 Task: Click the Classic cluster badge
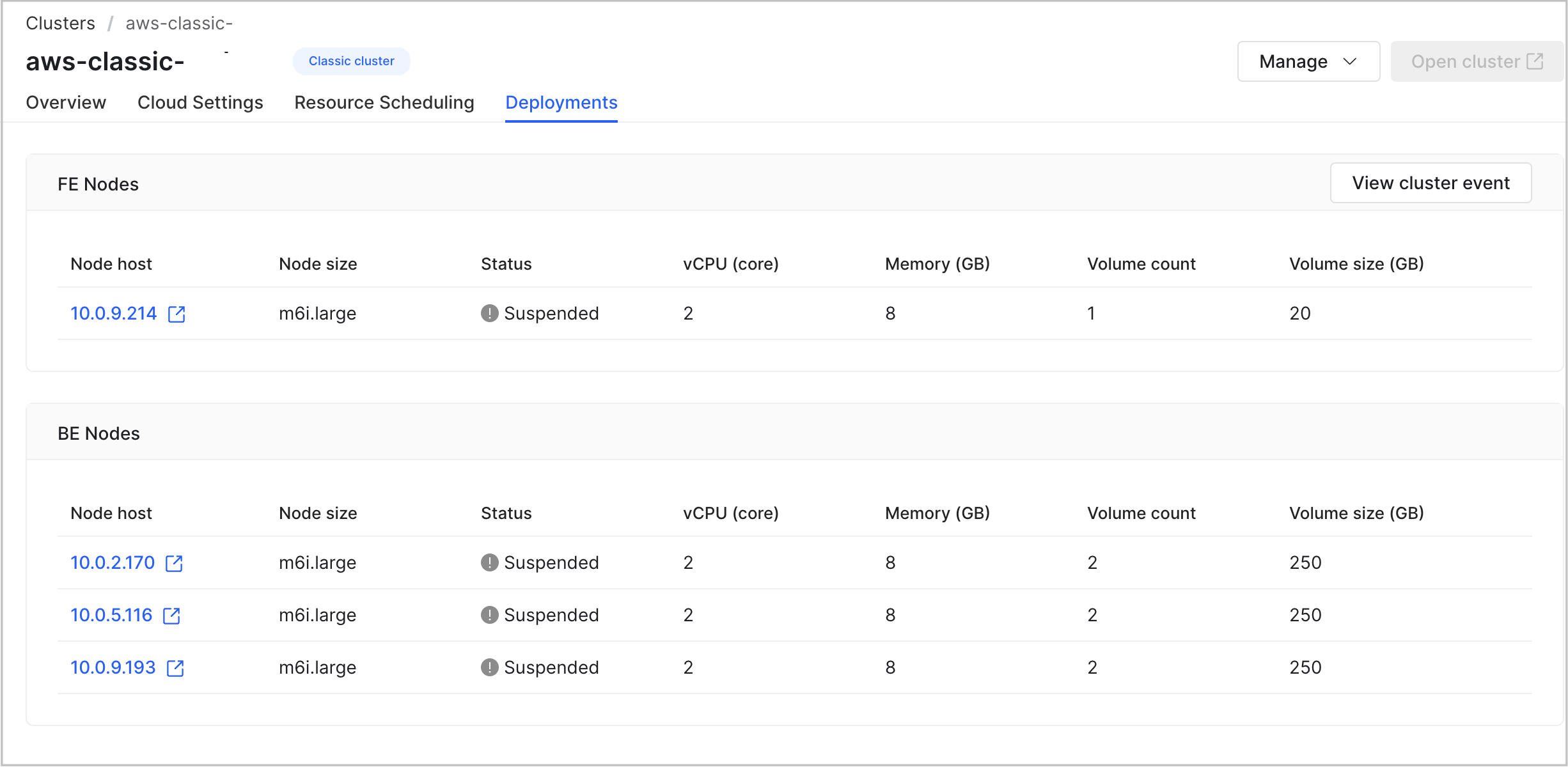tap(351, 61)
